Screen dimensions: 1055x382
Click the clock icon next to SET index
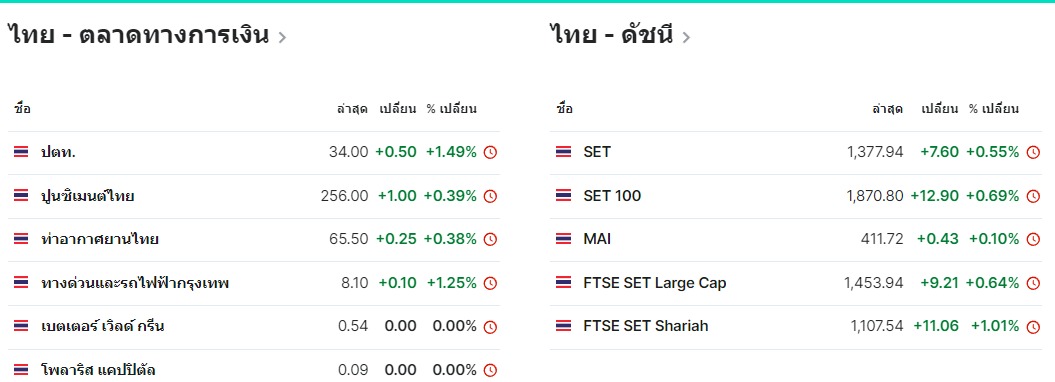coord(1033,153)
